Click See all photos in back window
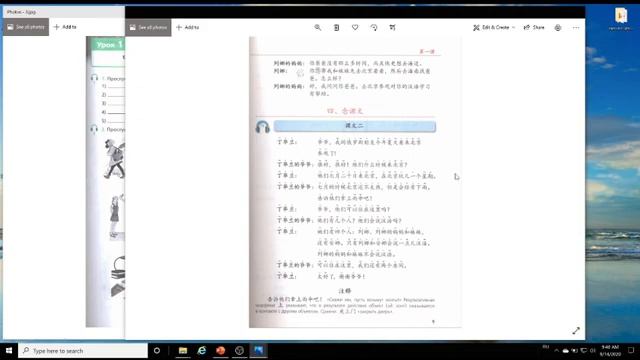Image resolution: width=640 pixels, height=360 pixels. (x=26, y=27)
